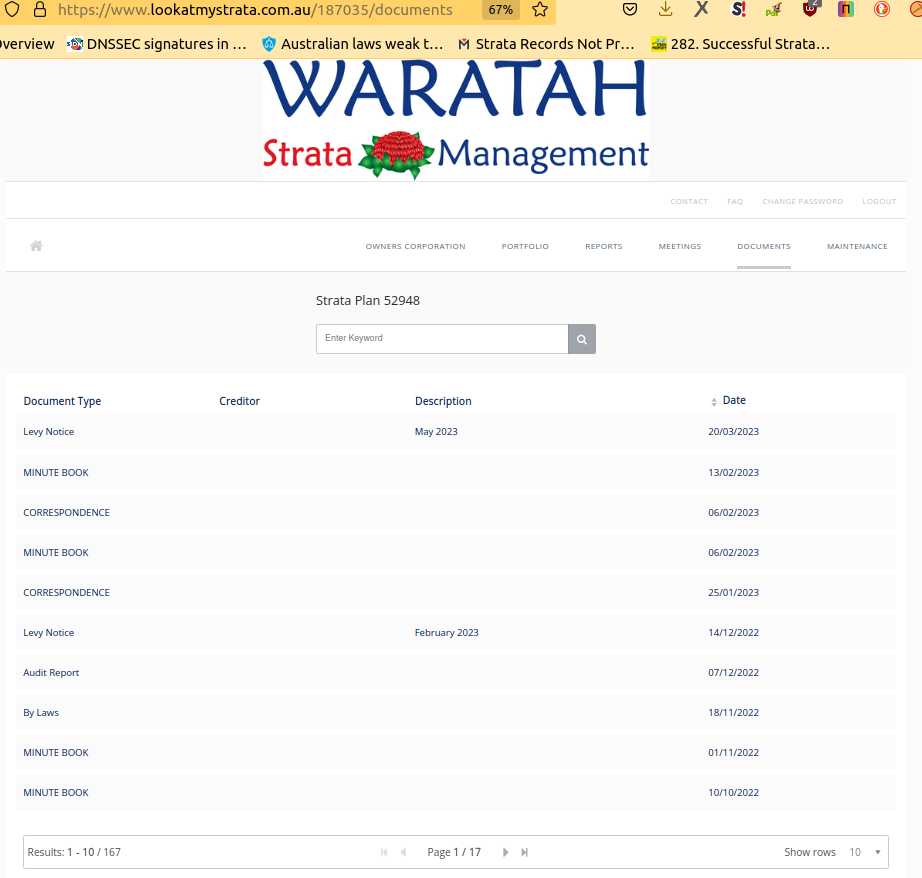
Task: Go to the next results page
Action: [x=505, y=852]
